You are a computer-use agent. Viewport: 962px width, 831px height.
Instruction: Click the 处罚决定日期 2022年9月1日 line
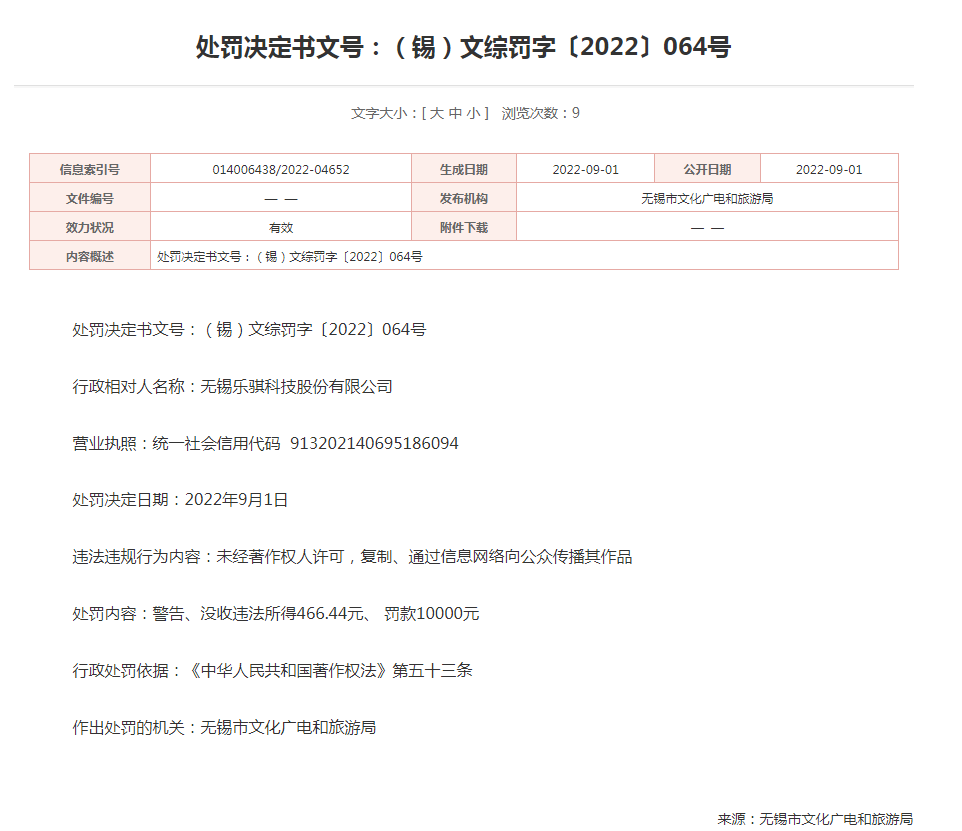180,500
